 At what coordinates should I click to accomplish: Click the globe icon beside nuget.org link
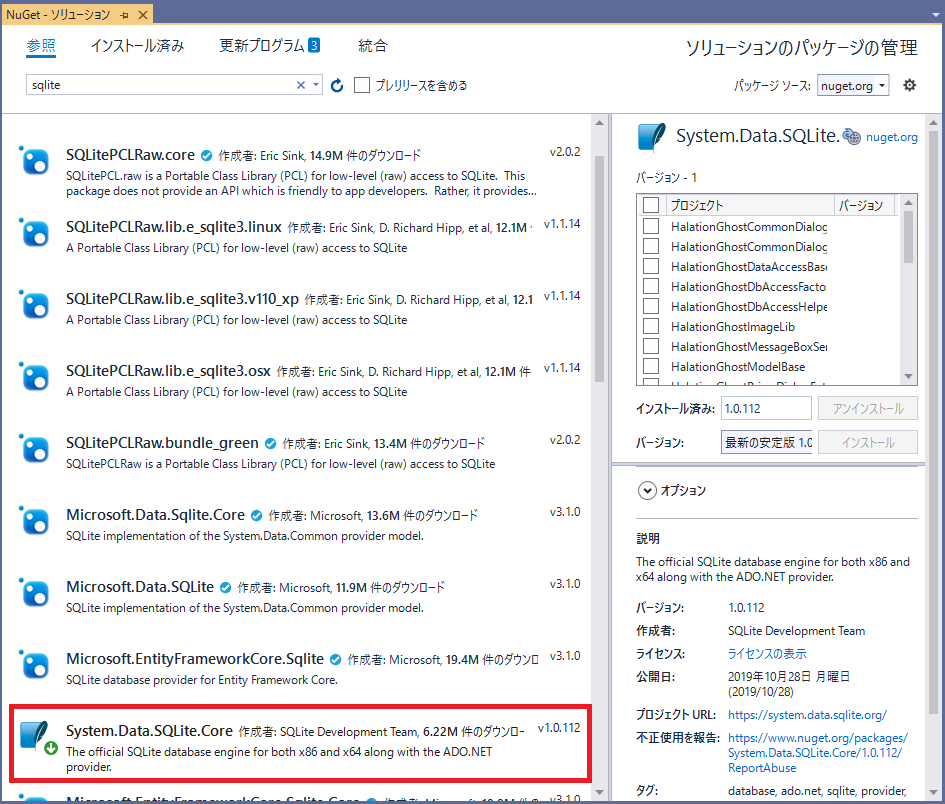pyautogui.click(x=852, y=137)
